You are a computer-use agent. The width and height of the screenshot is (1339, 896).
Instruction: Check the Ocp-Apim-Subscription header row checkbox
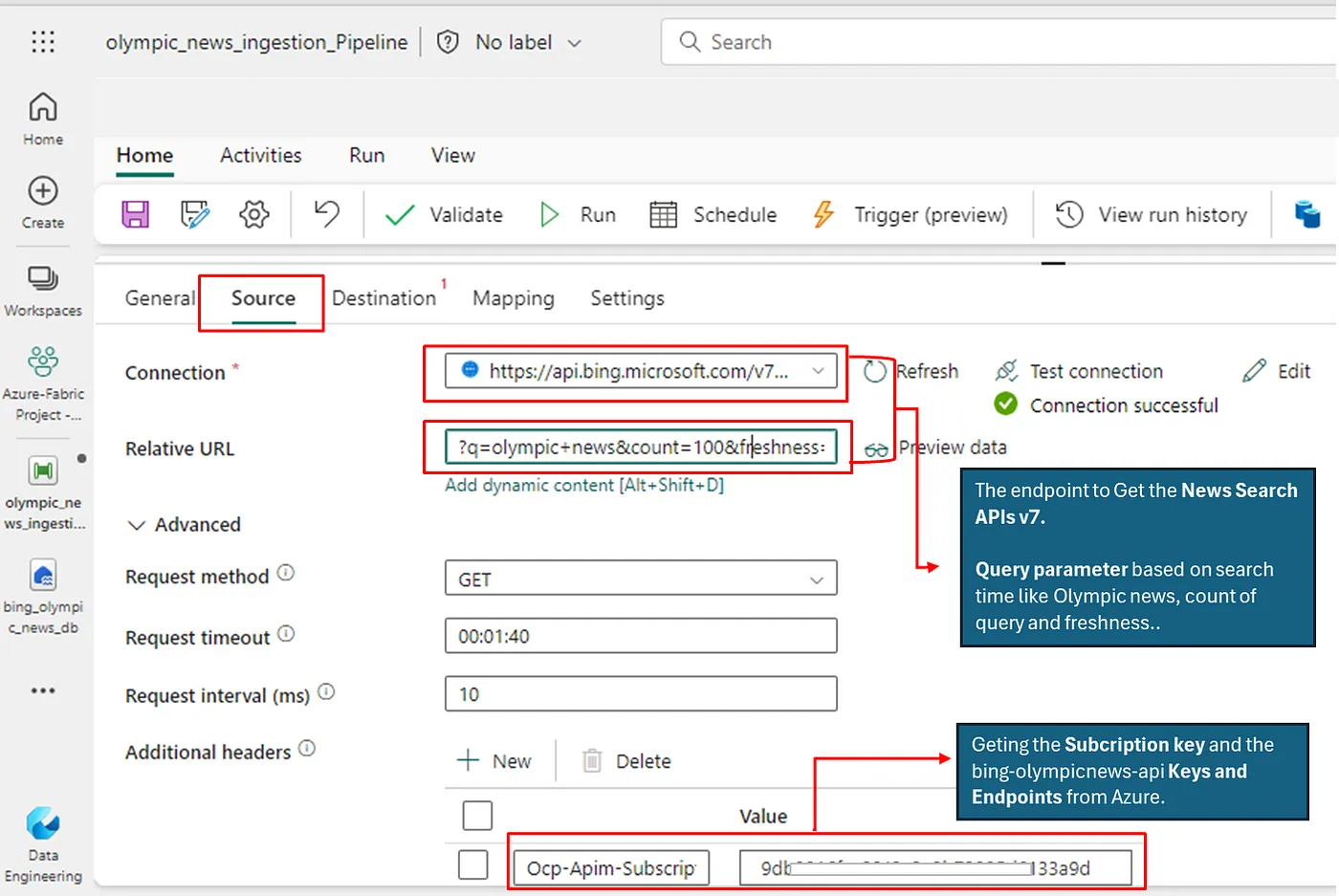coord(472,865)
